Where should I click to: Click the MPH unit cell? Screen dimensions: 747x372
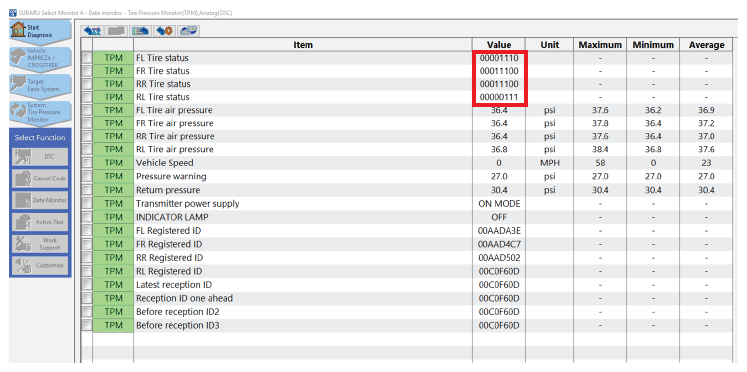coord(550,163)
